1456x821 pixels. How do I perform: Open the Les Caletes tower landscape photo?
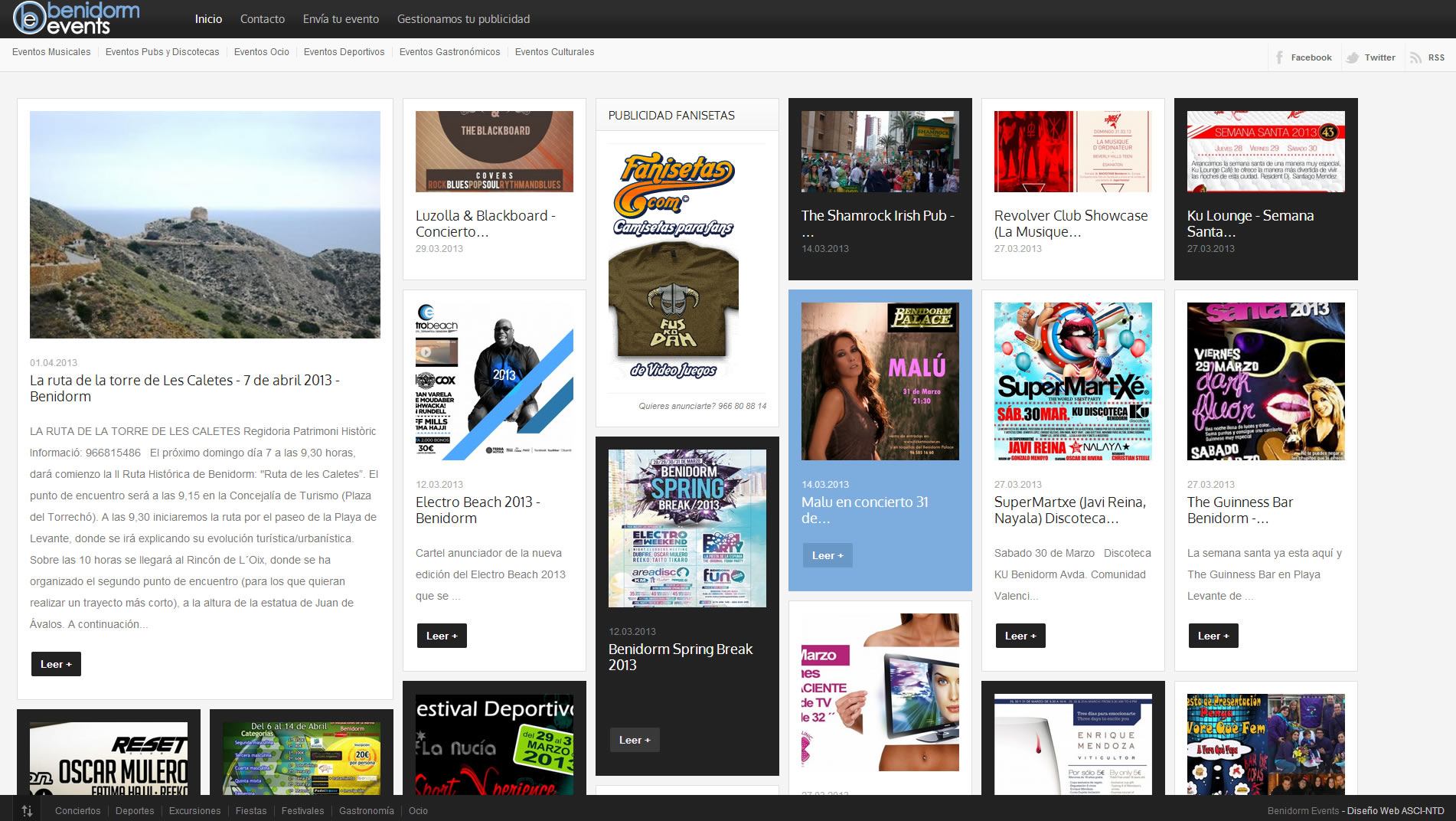click(205, 224)
